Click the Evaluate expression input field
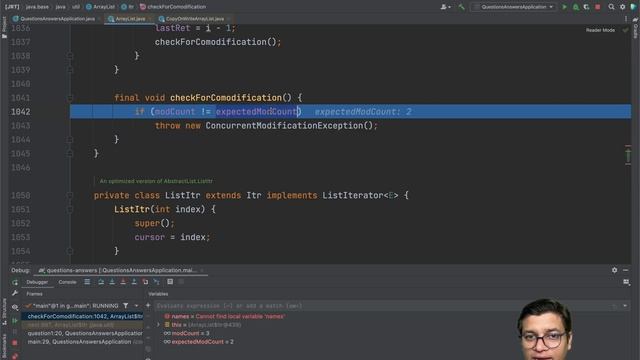The height and width of the screenshot is (360, 640). [x=384, y=306]
